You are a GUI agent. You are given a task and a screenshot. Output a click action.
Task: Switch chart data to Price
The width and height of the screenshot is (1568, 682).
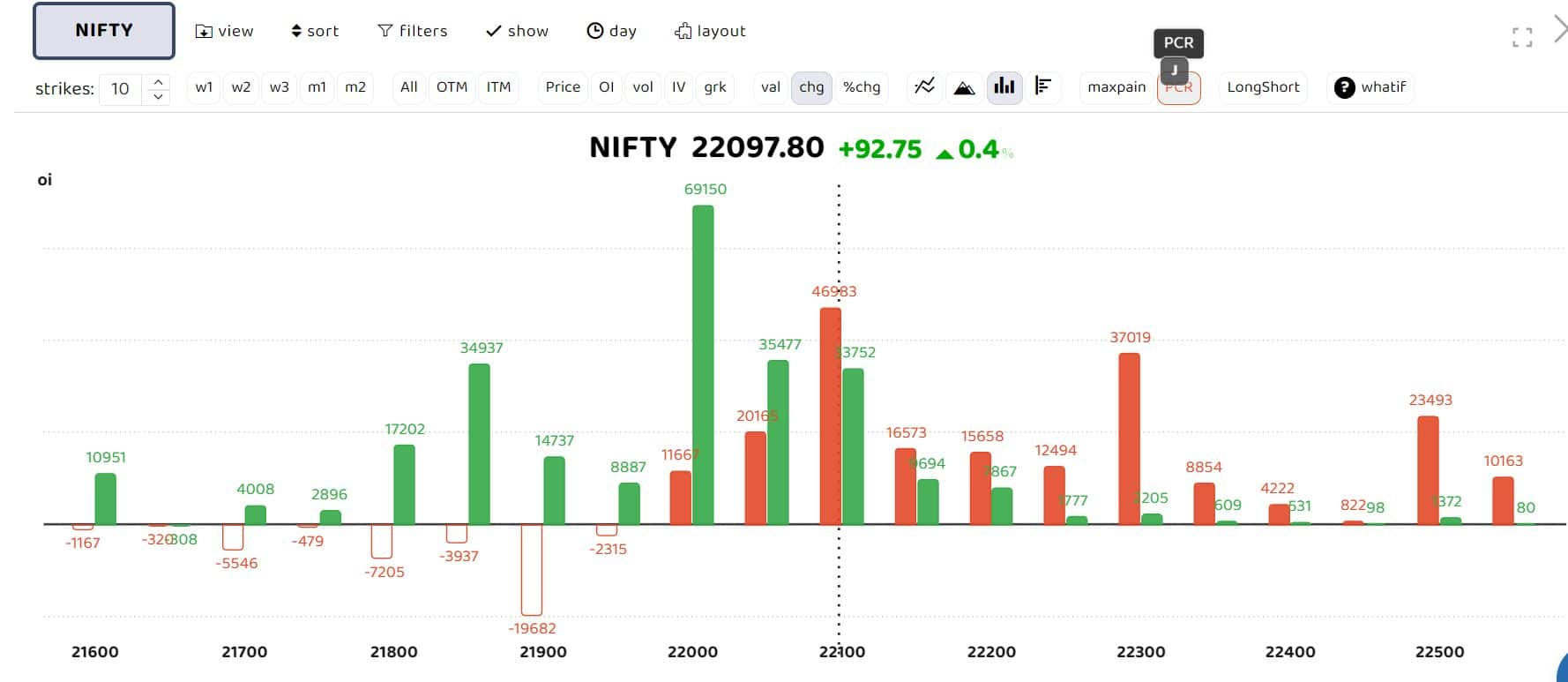click(x=563, y=87)
